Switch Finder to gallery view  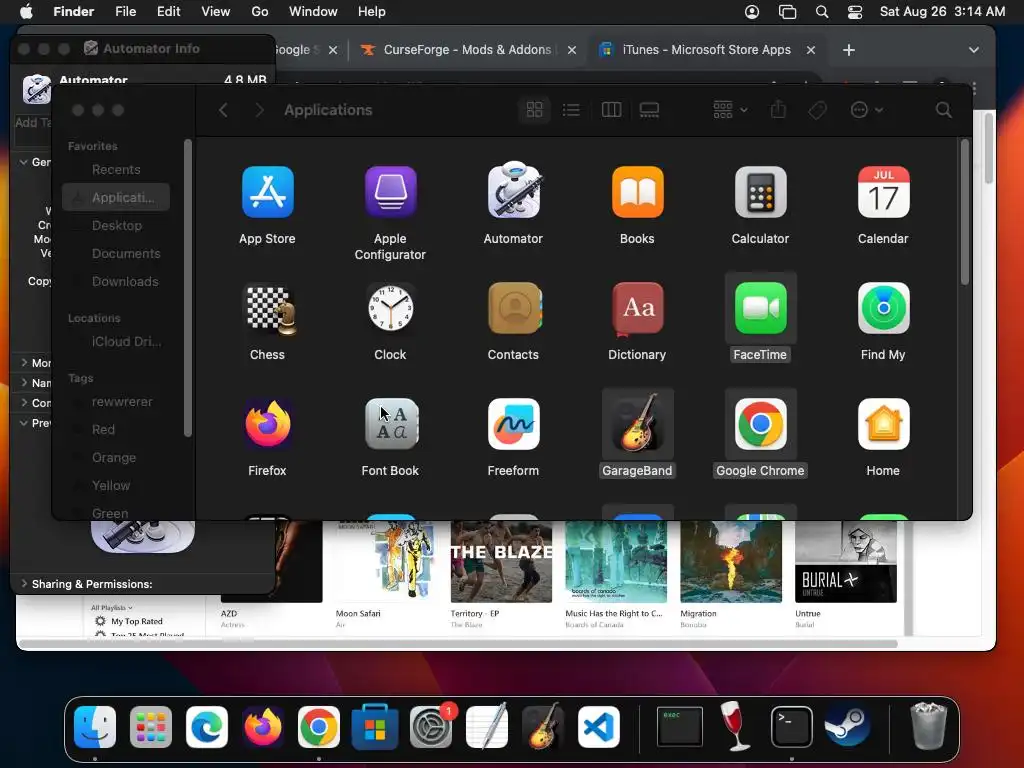click(649, 110)
